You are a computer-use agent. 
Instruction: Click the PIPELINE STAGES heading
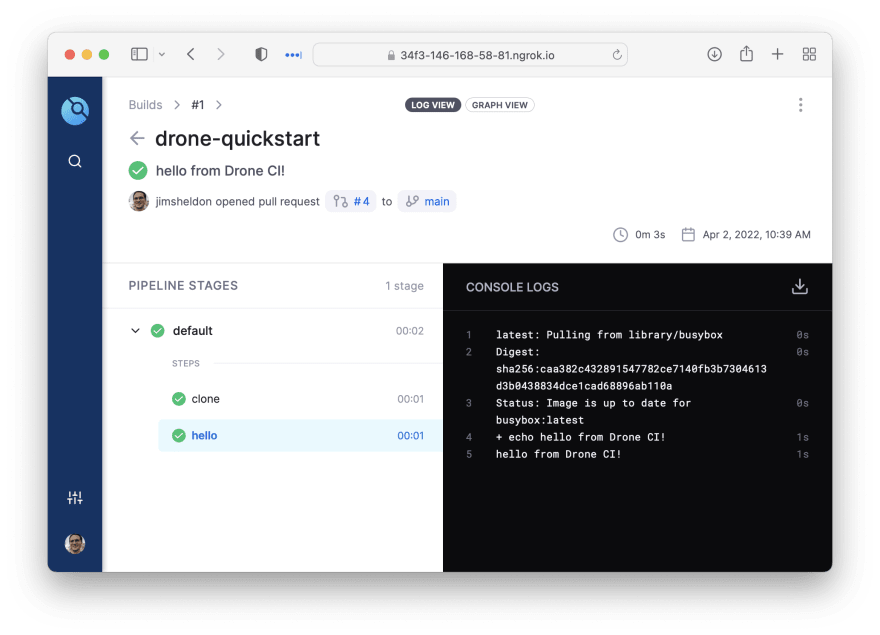183,285
